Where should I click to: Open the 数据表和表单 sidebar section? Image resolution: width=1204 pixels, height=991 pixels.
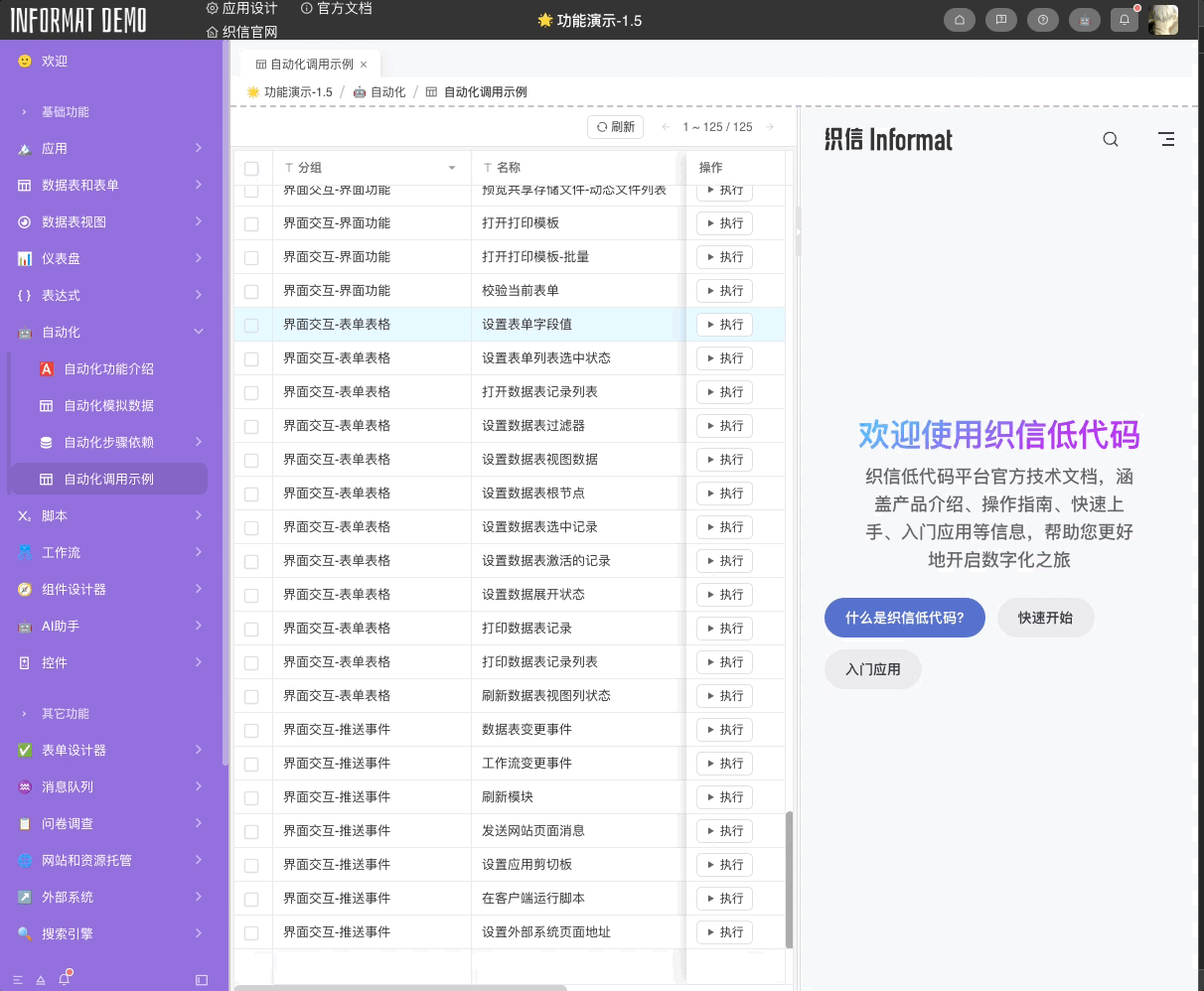point(24,185)
